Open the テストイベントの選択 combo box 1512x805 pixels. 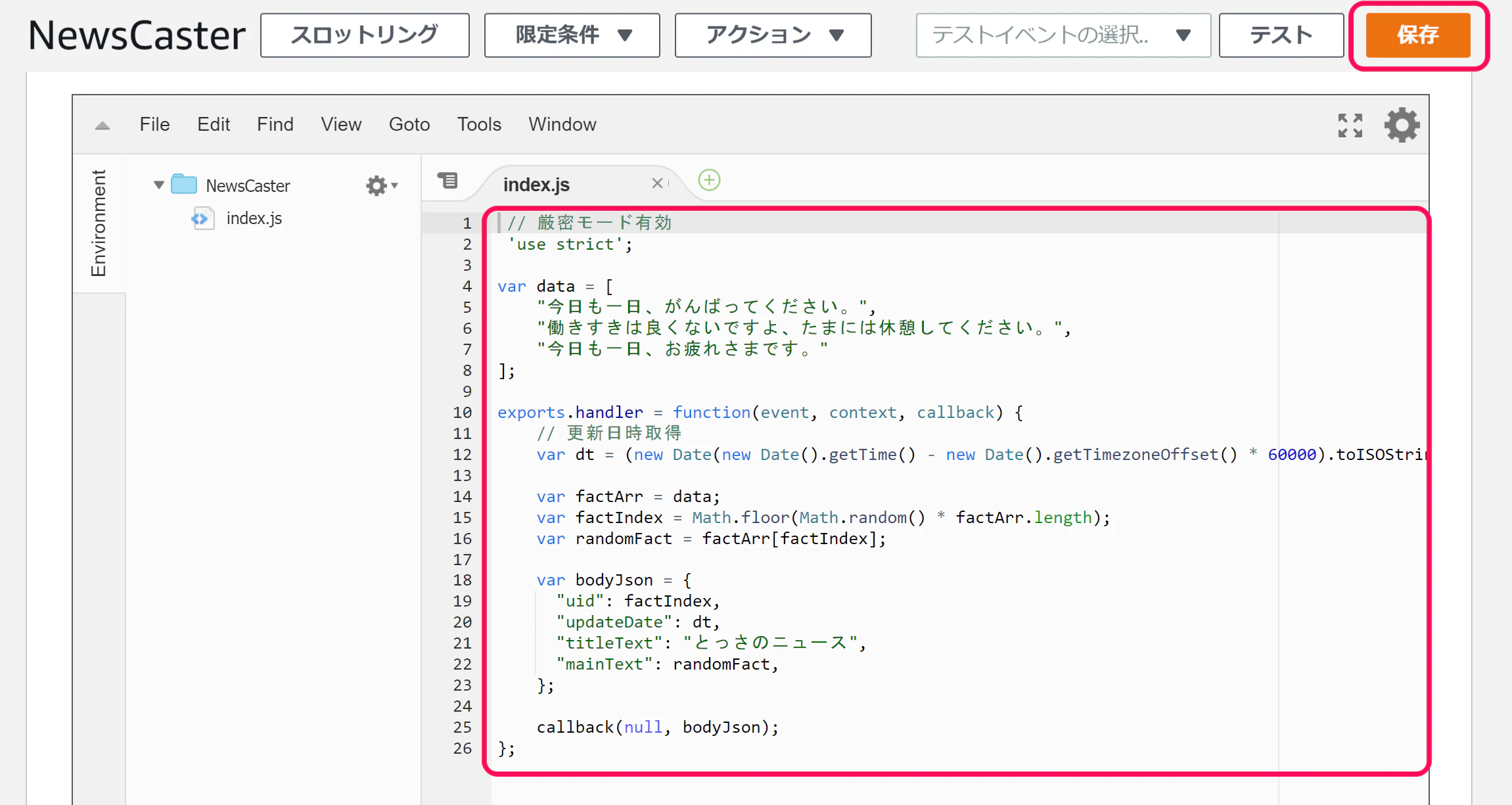[1063, 35]
